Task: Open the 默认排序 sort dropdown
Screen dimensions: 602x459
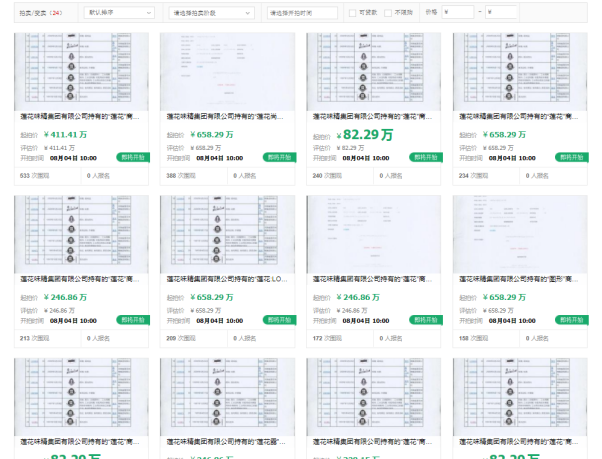Action: point(119,13)
